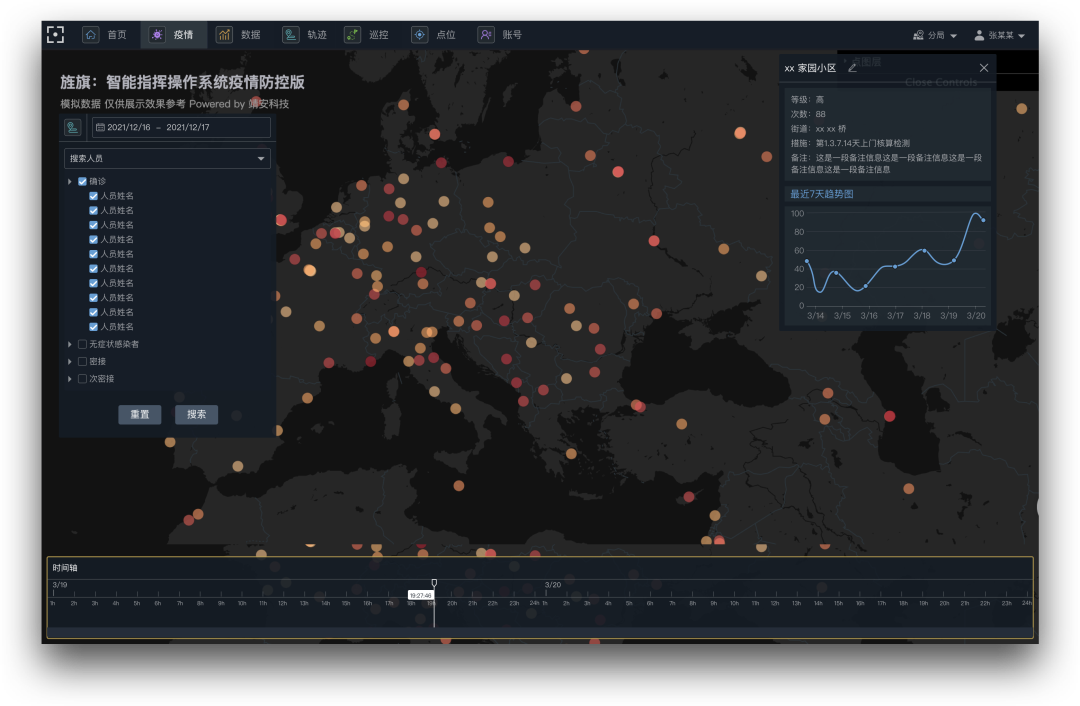The image size is (1080, 706).
Task: Collapse the 确诊 tree node arrow
Action: coord(70,181)
